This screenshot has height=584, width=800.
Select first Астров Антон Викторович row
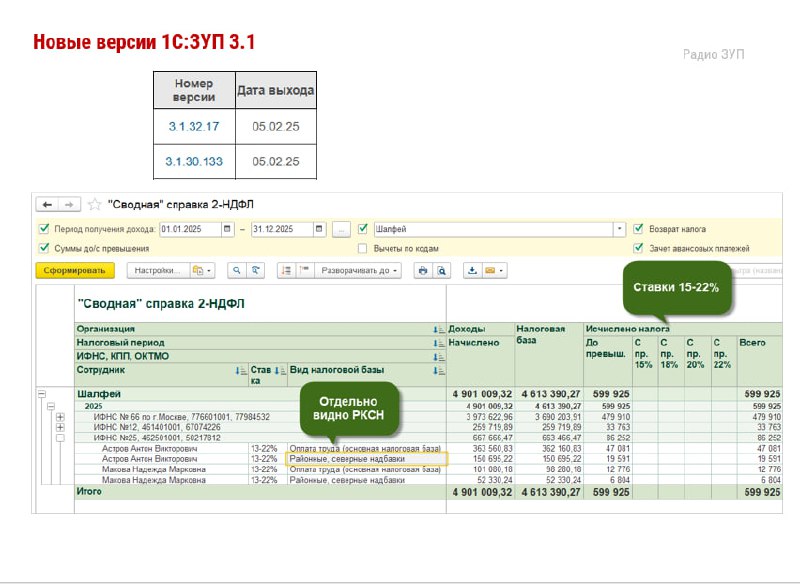coord(149,449)
